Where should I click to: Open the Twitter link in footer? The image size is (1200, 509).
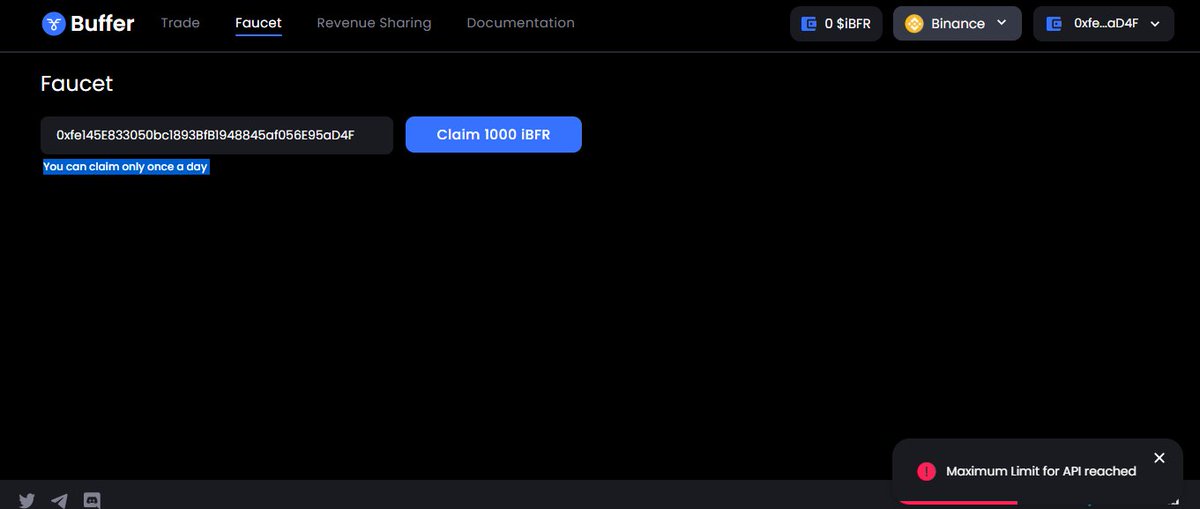click(27, 500)
